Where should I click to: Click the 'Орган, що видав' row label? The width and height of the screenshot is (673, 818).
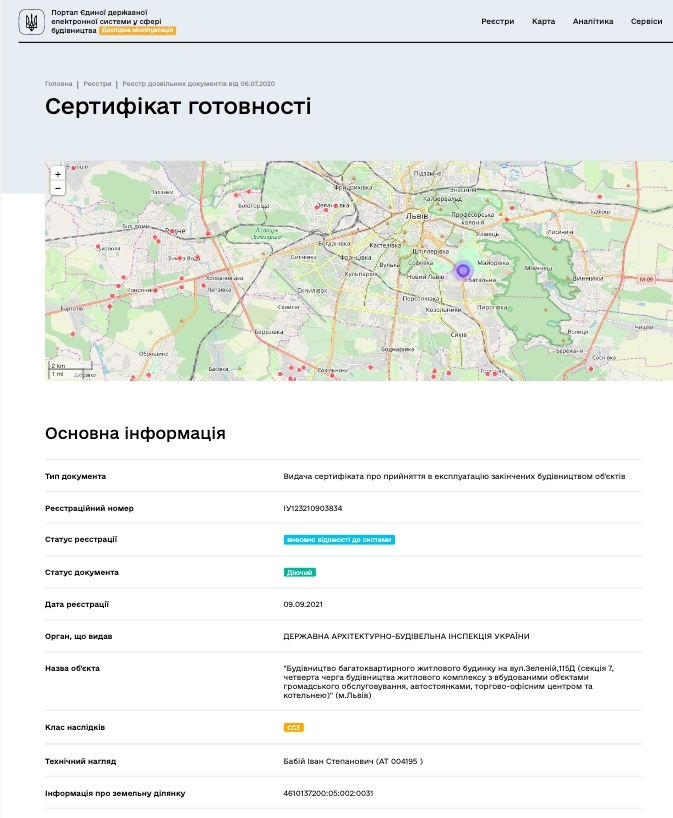point(78,636)
